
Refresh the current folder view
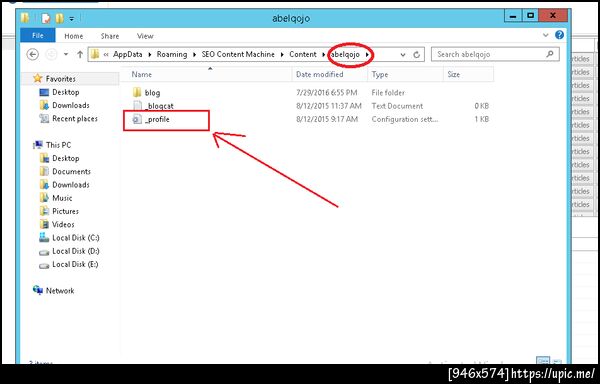point(417,55)
